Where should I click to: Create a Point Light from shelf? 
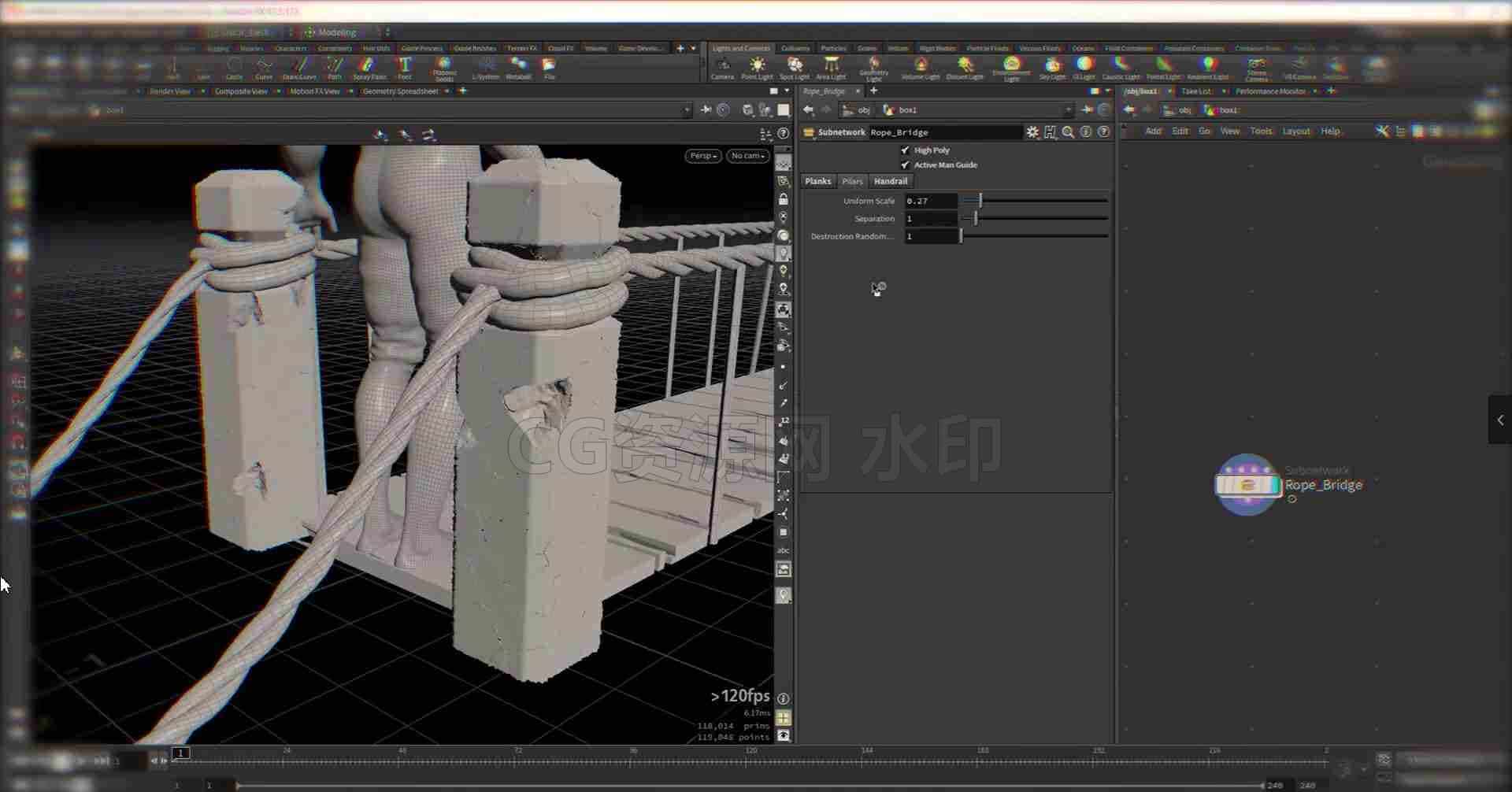click(x=757, y=68)
